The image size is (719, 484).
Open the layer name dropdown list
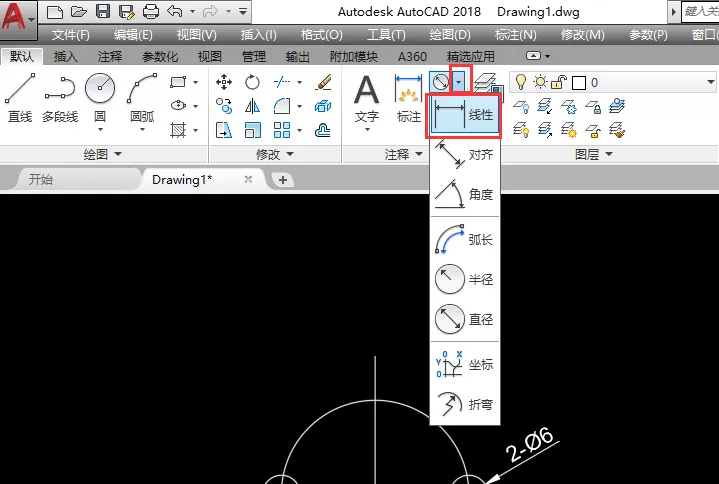(x=710, y=82)
